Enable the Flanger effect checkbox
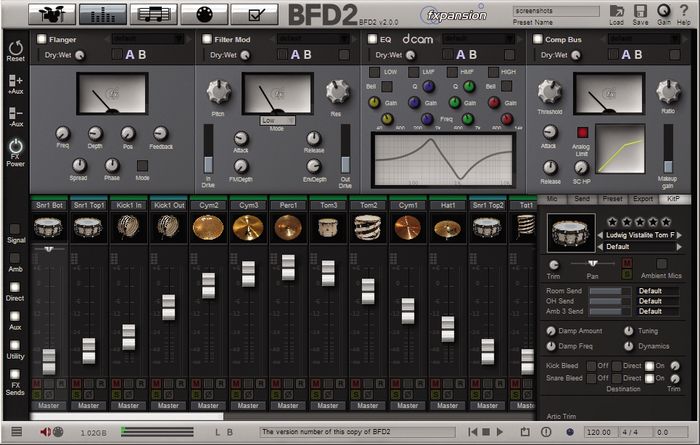Image resolution: width=700 pixels, height=445 pixels. [x=42, y=39]
